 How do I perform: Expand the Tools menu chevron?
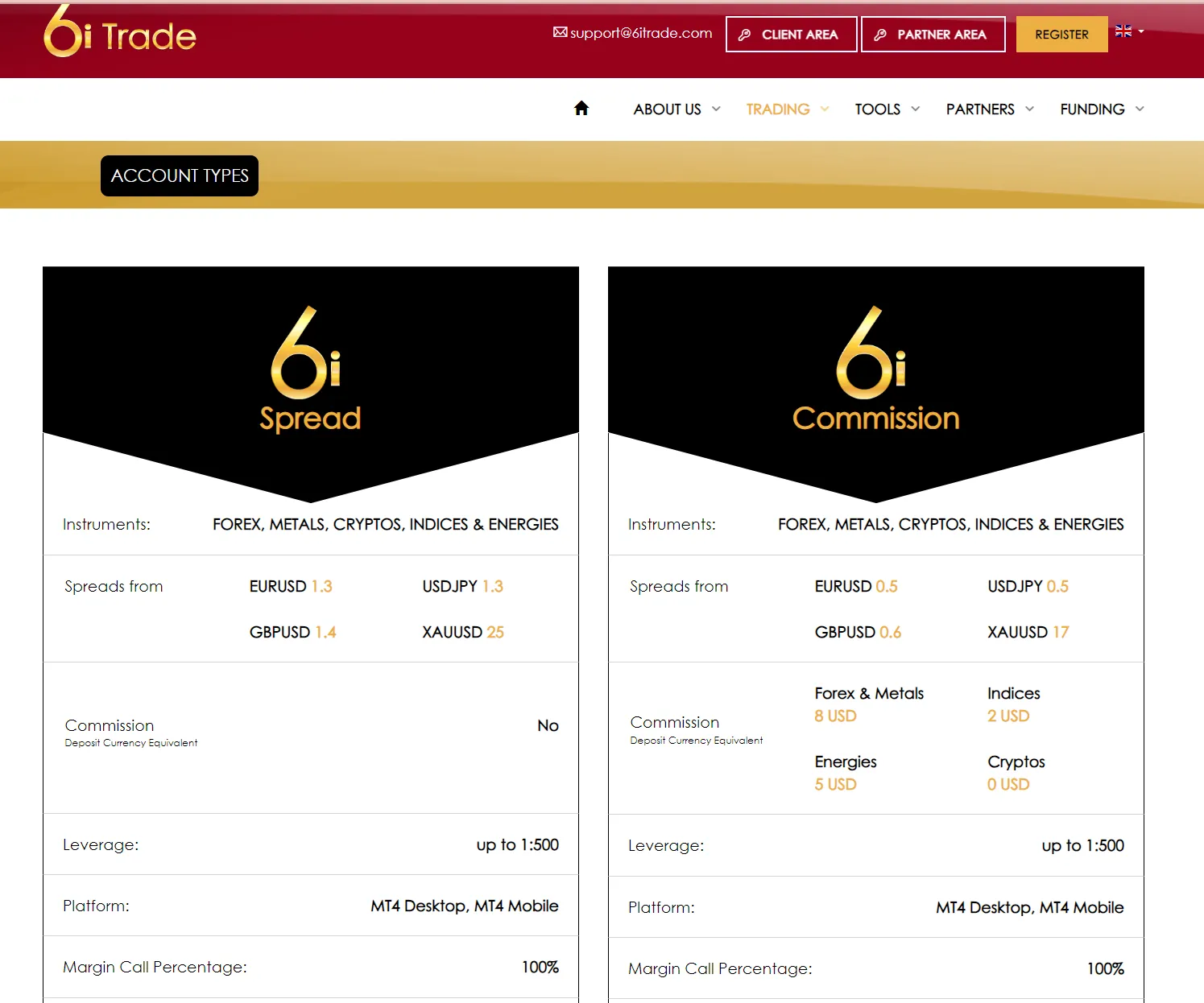click(x=915, y=109)
